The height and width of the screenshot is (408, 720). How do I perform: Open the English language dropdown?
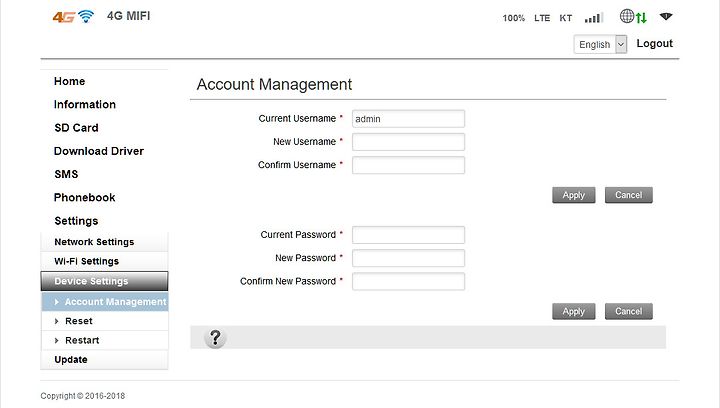(x=600, y=45)
